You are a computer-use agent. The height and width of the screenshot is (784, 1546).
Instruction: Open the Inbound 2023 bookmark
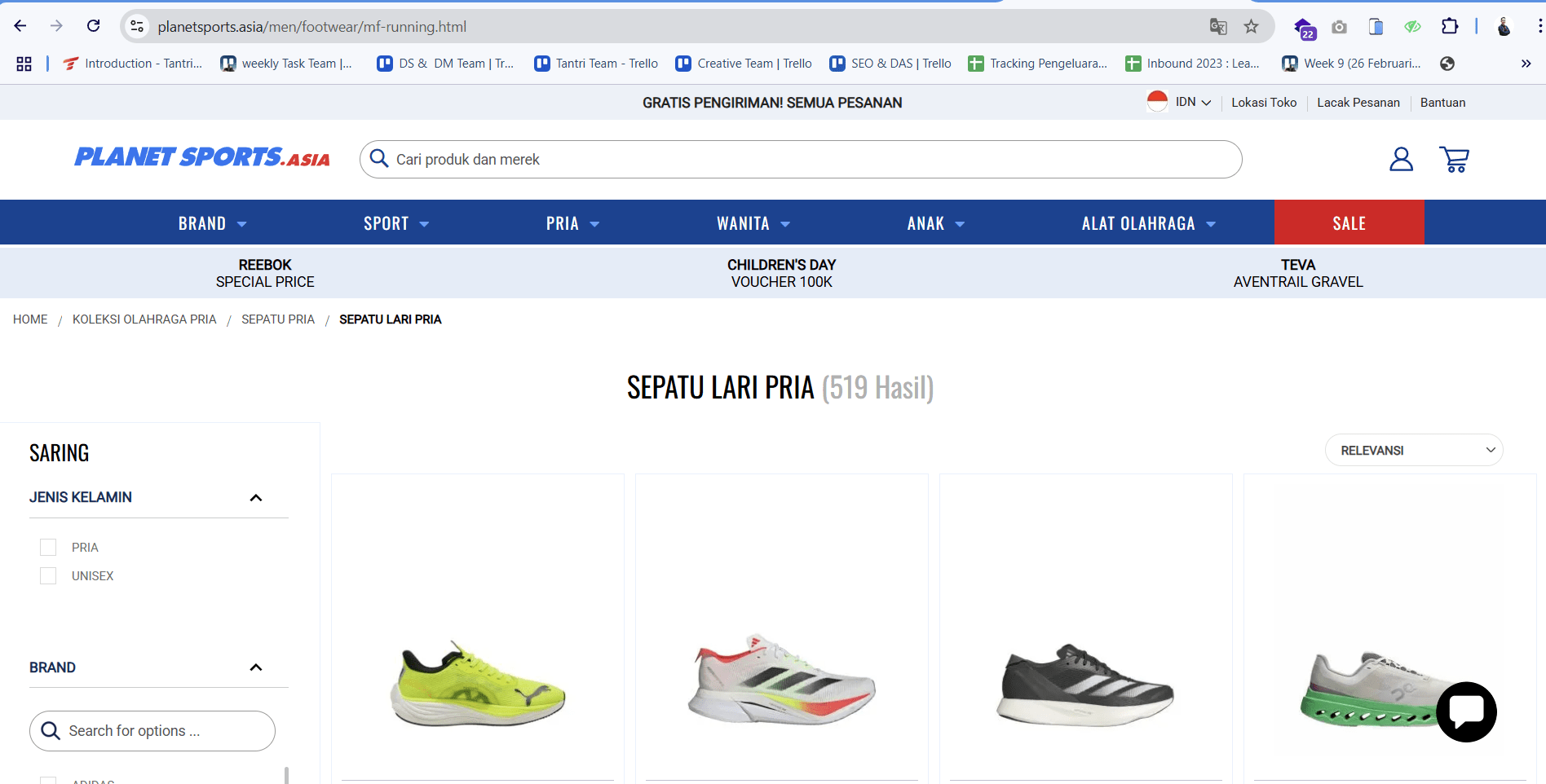(1192, 64)
